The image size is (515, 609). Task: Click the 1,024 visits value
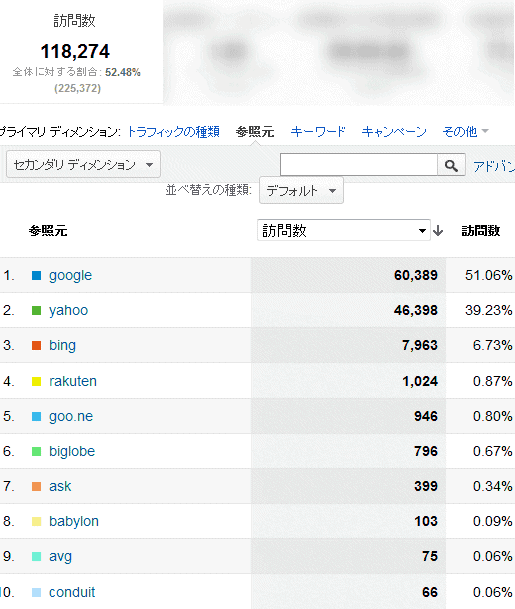point(420,381)
